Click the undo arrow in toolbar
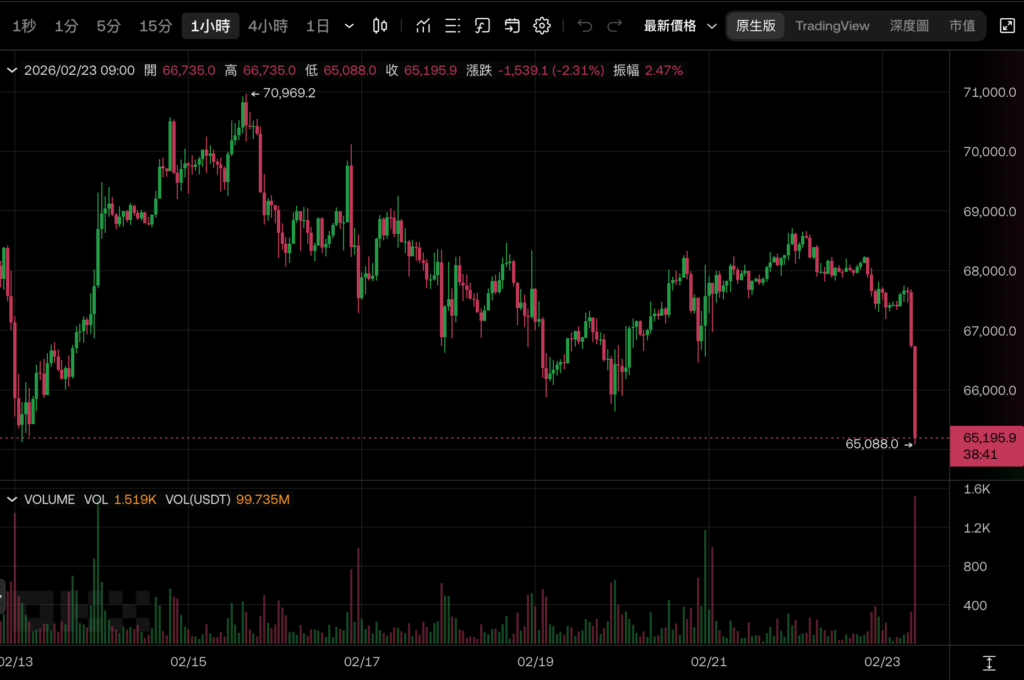The image size is (1024, 680). [x=585, y=26]
